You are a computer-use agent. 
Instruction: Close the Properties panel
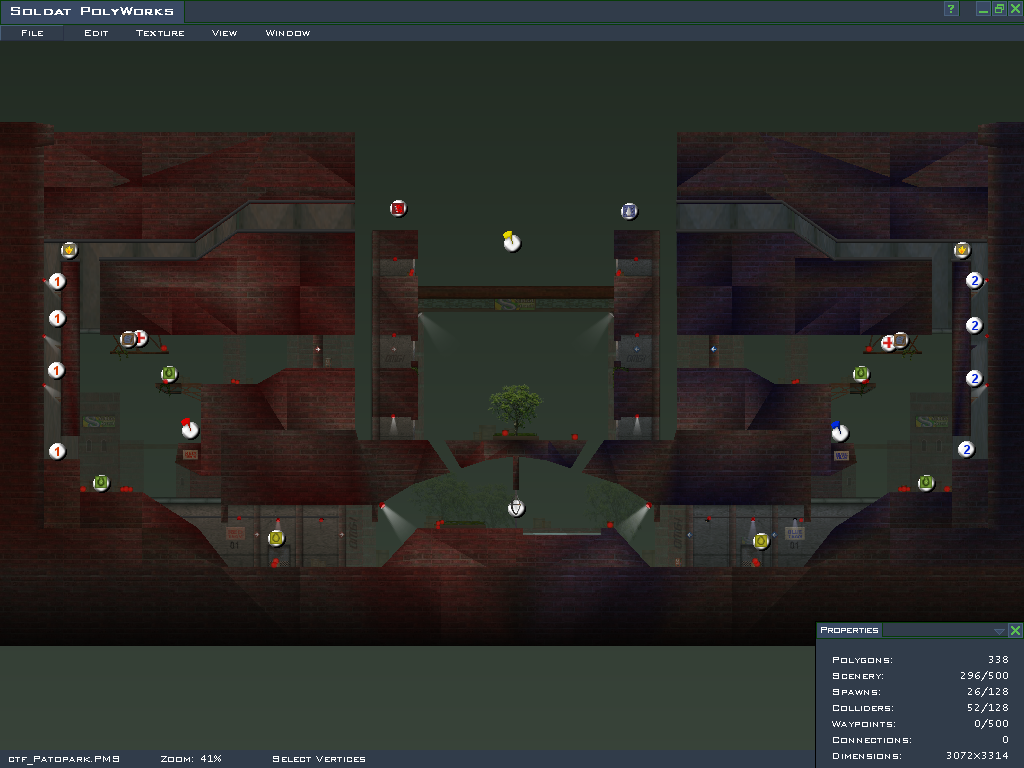[1015, 631]
